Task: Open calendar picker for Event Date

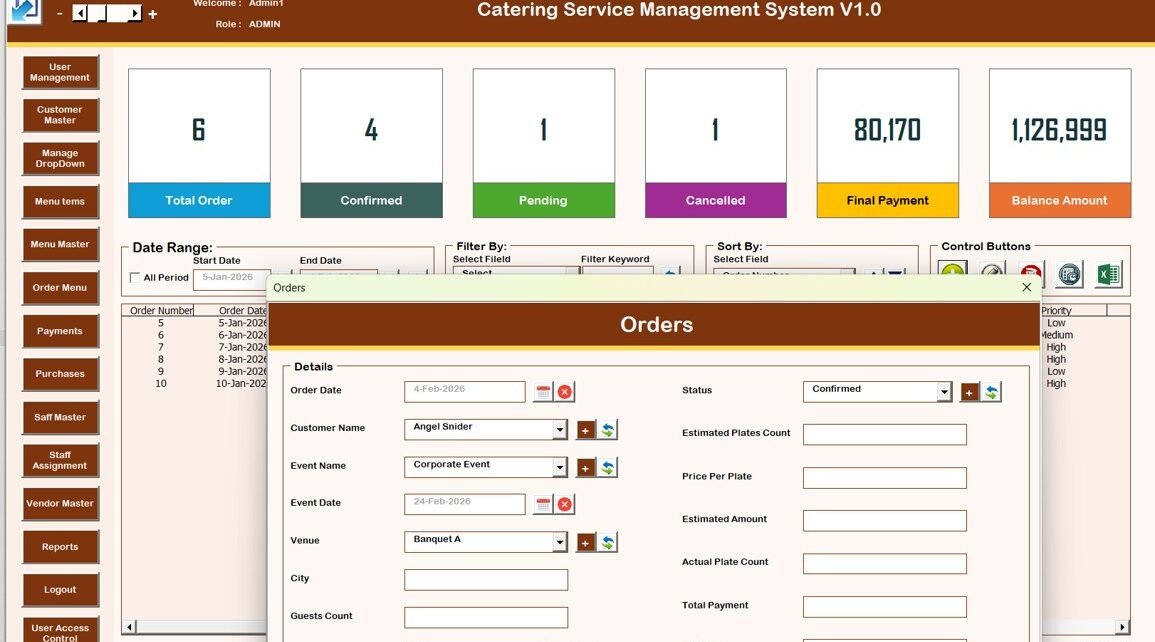Action: click(x=543, y=505)
